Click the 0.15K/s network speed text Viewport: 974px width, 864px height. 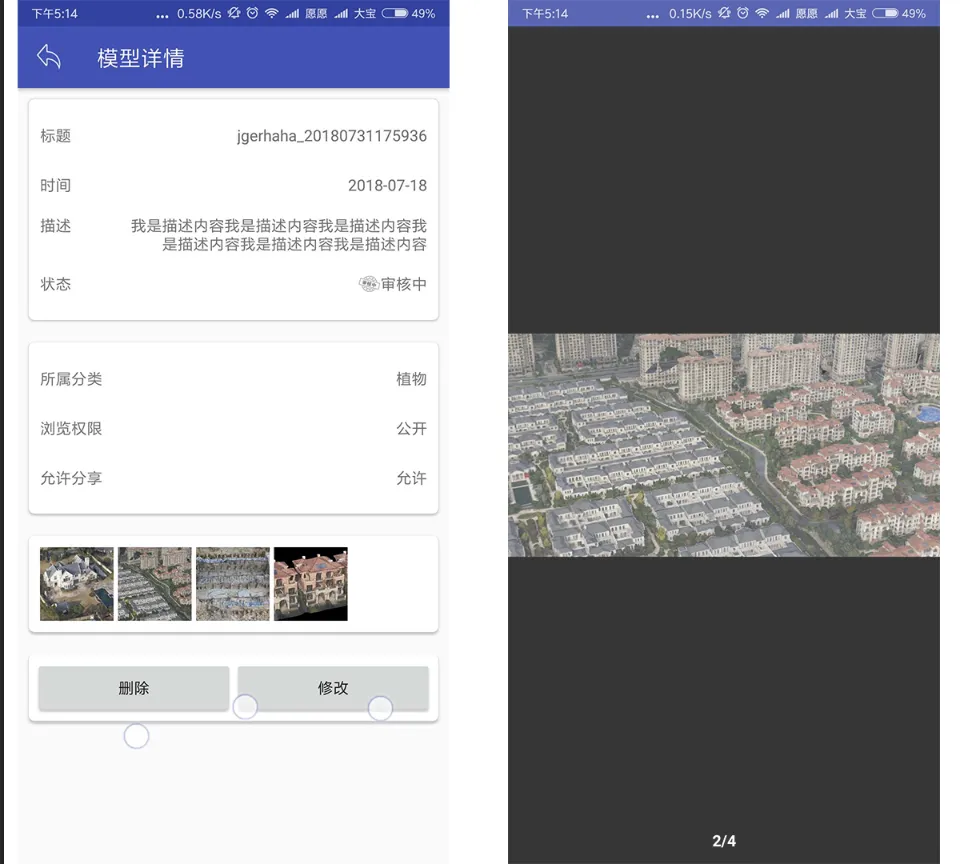690,14
